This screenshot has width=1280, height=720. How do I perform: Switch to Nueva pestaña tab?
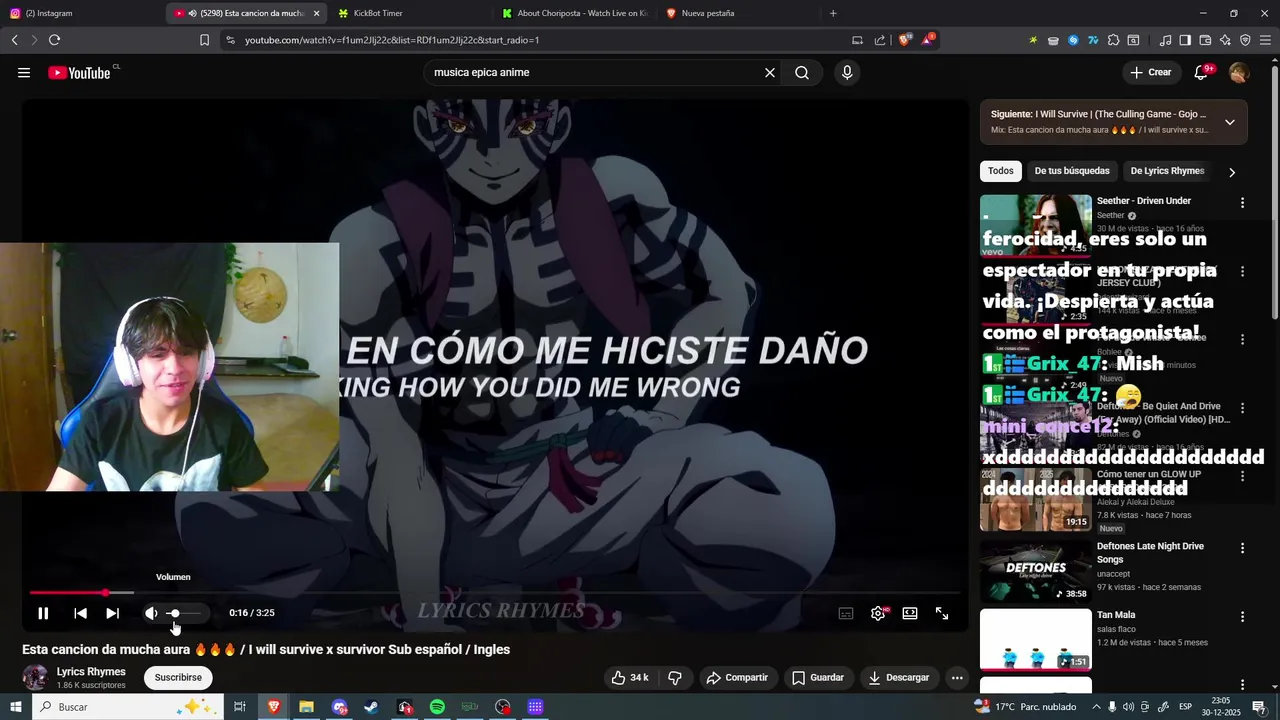coord(738,13)
